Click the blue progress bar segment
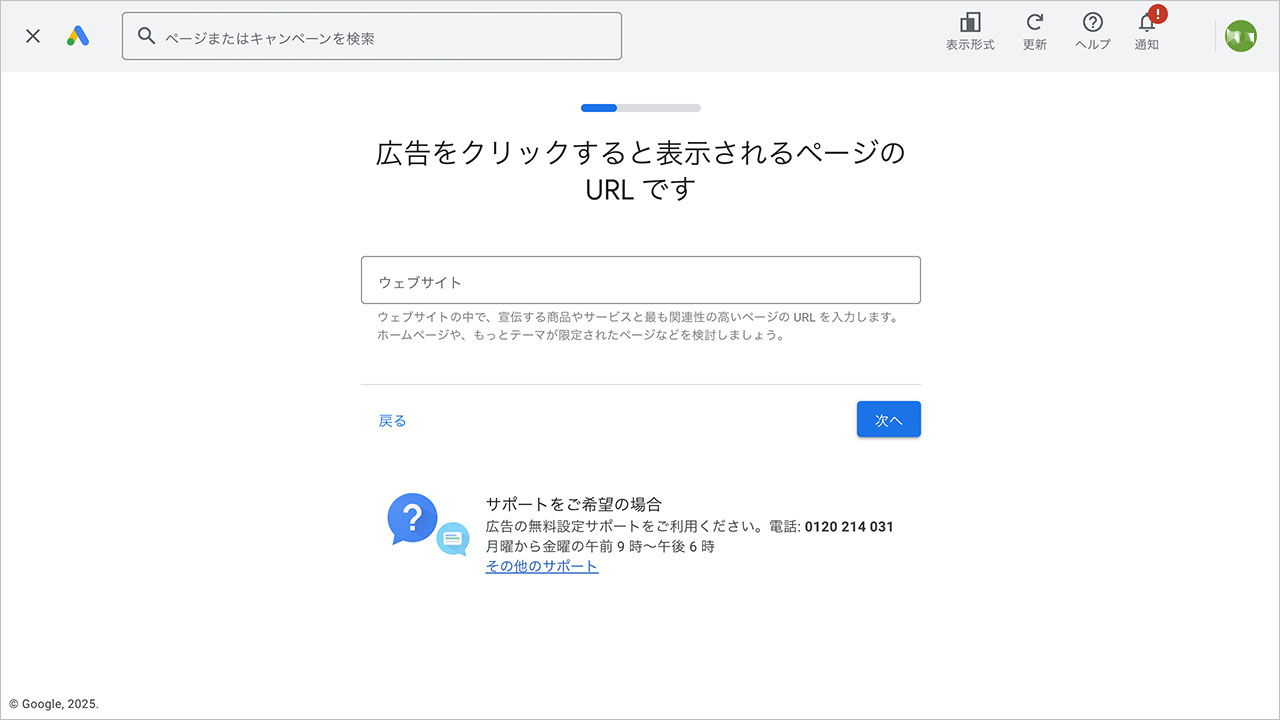 [600, 107]
